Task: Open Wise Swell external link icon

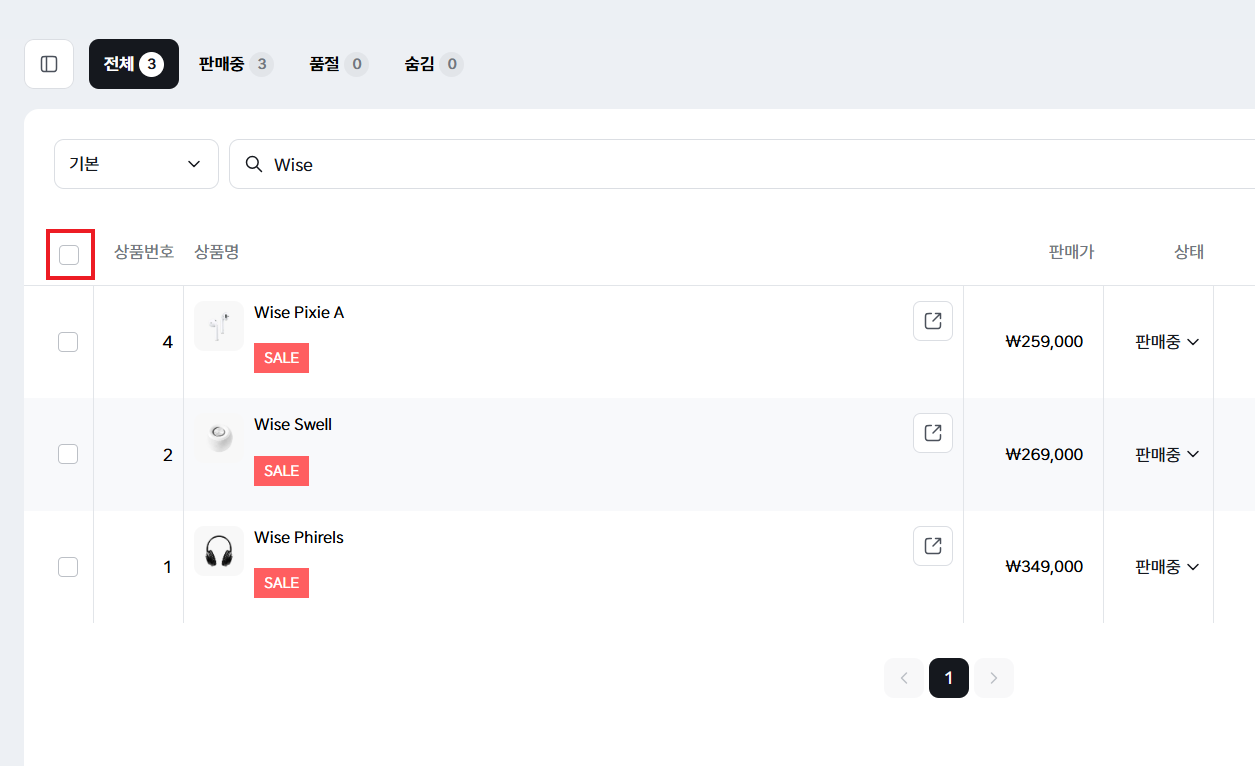Action: 933,433
